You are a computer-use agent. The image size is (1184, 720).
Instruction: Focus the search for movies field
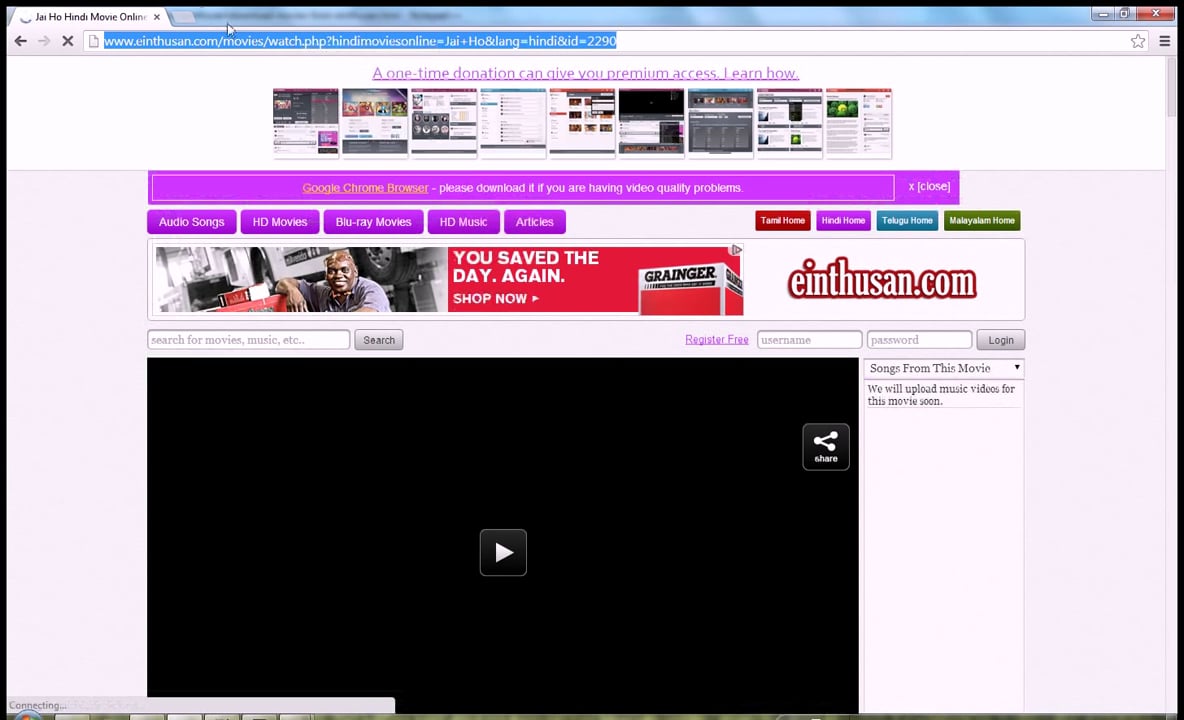click(x=248, y=340)
